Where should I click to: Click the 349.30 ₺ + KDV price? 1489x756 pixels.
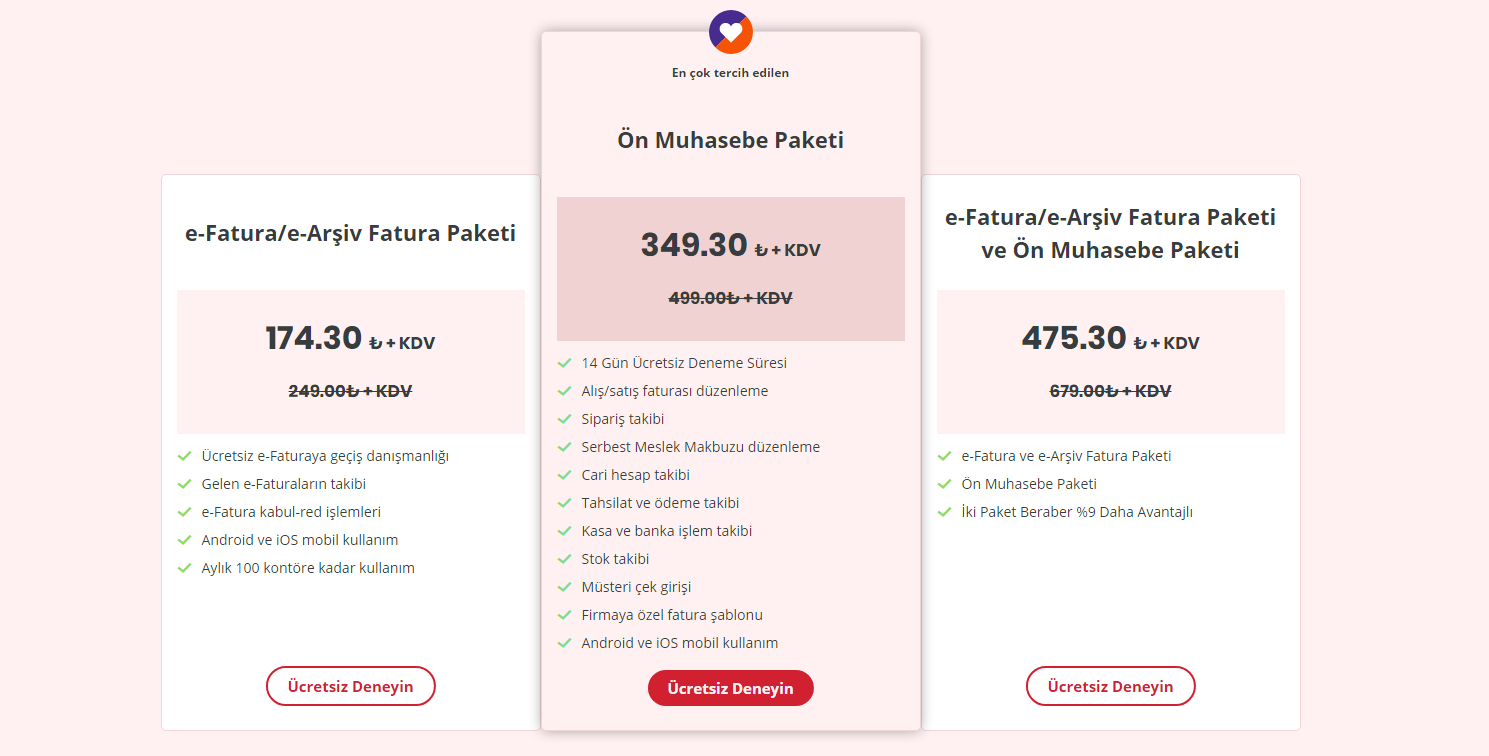tap(730, 246)
